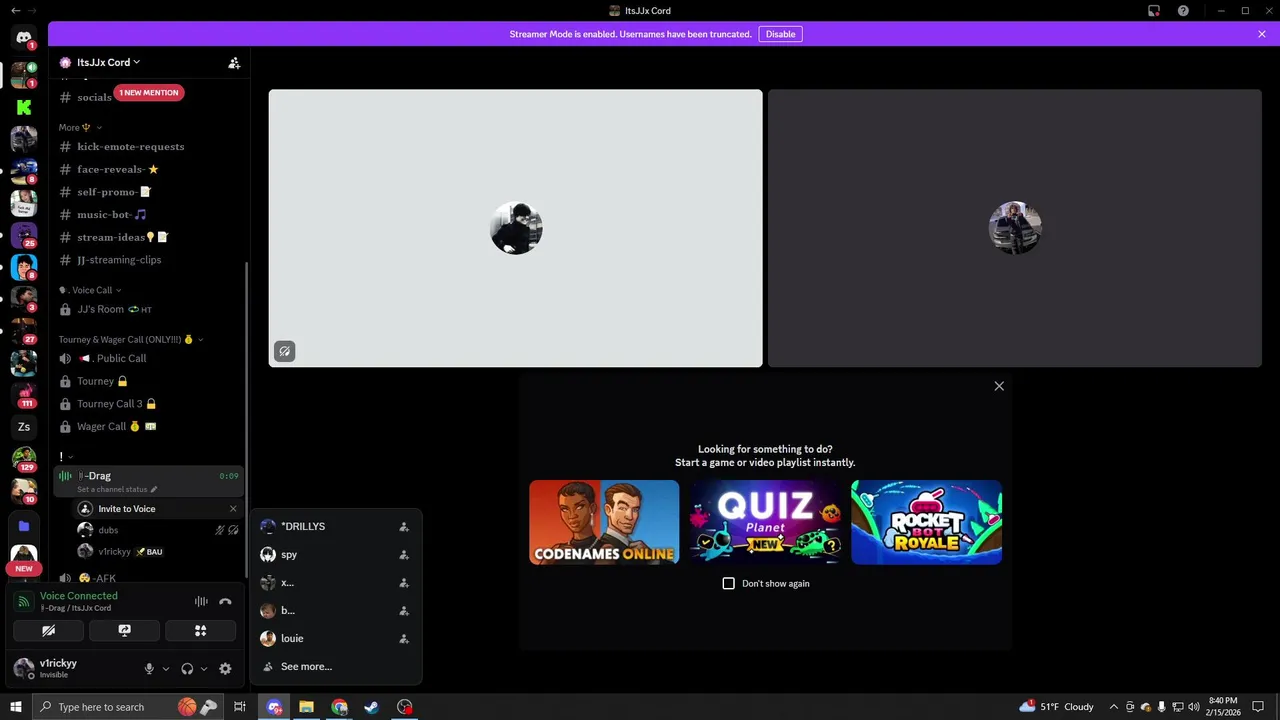Open JJ-streaming-clips channel
This screenshot has height=720, width=1280.
[148, 260]
